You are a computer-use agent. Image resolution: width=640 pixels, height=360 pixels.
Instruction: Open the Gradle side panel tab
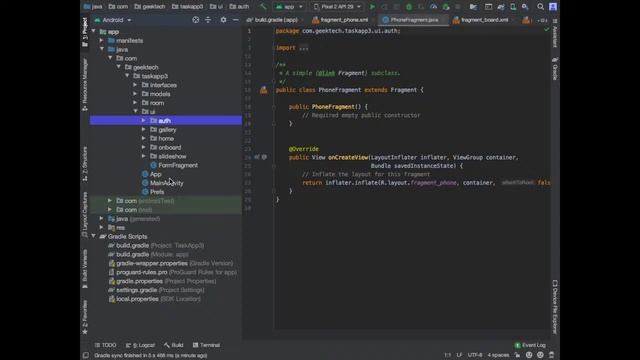pos(555,69)
